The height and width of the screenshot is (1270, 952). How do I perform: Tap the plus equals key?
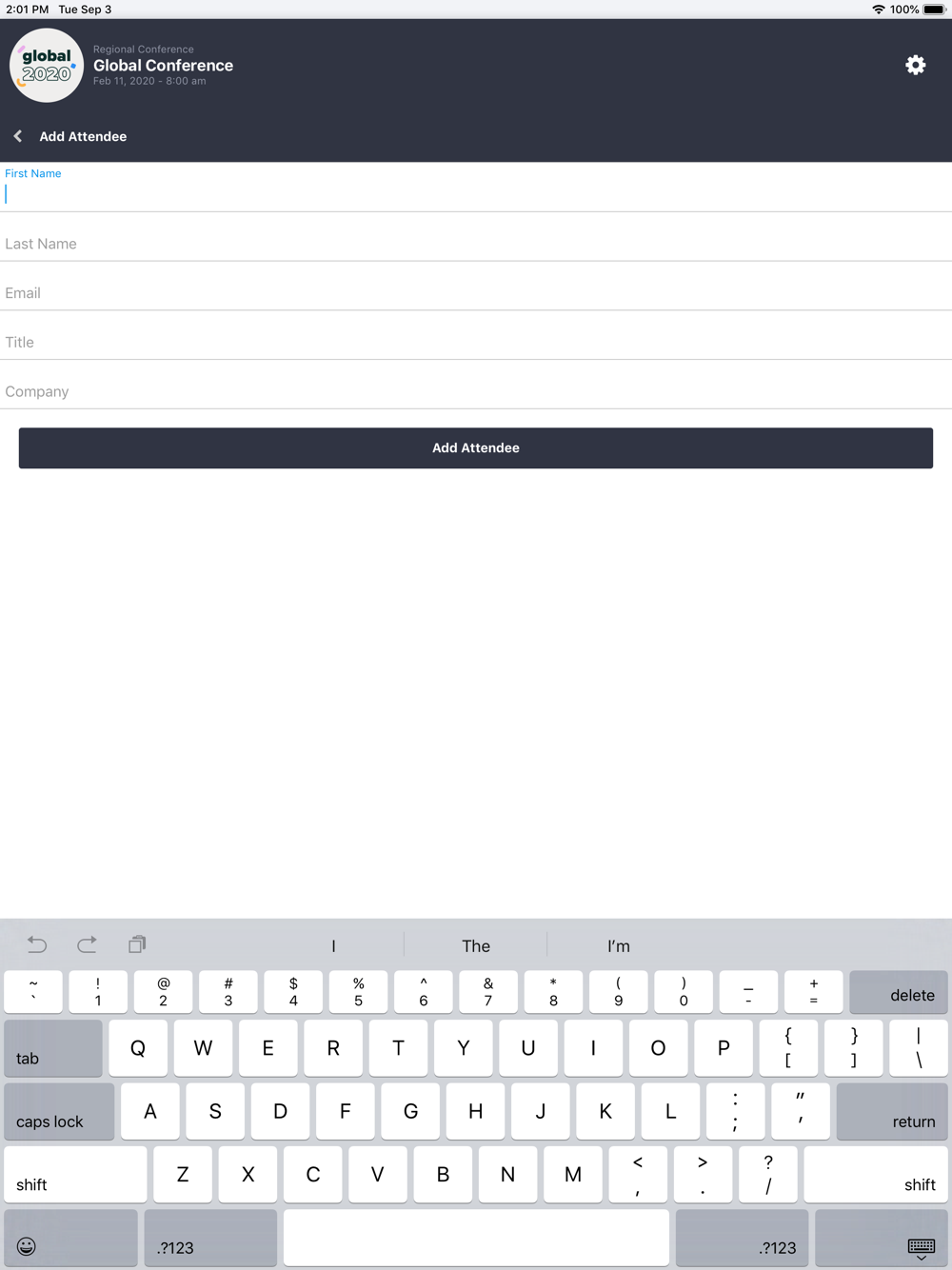(814, 992)
